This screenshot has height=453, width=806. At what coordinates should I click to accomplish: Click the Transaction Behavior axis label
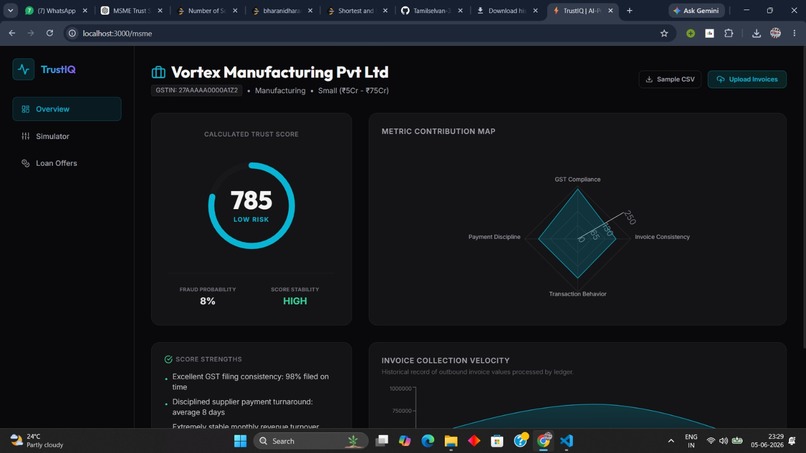pos(577,294)
